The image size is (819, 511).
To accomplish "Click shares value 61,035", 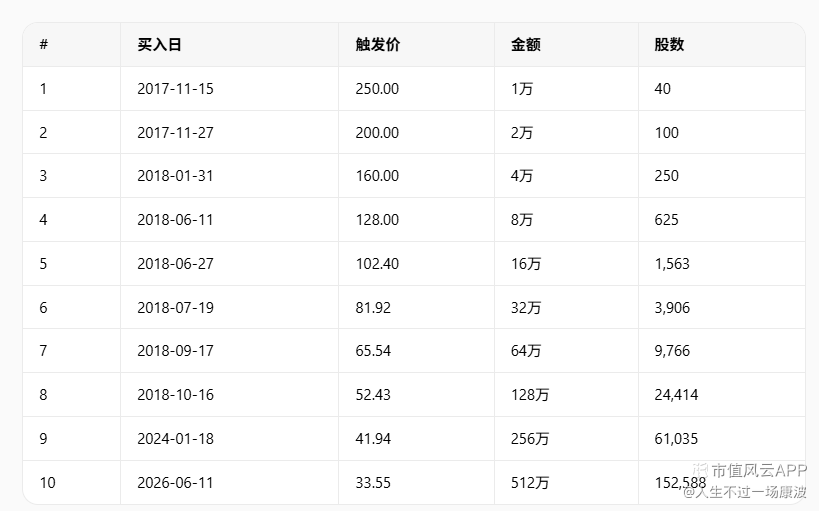I will pyautogui.click(x=676, y=438).
